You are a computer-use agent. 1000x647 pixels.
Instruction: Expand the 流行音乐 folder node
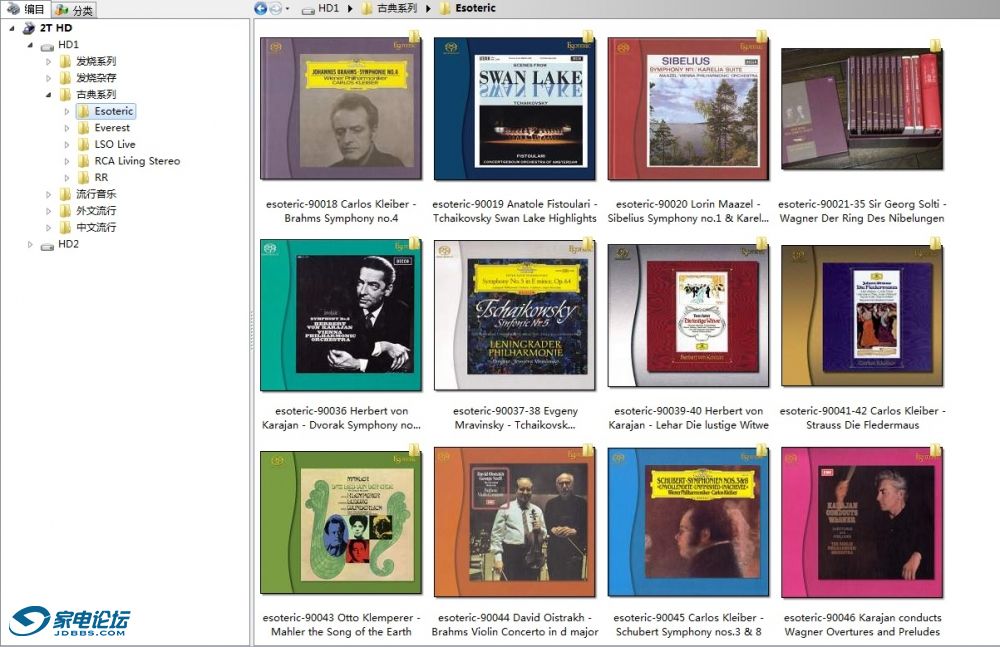tap(48, 195)
